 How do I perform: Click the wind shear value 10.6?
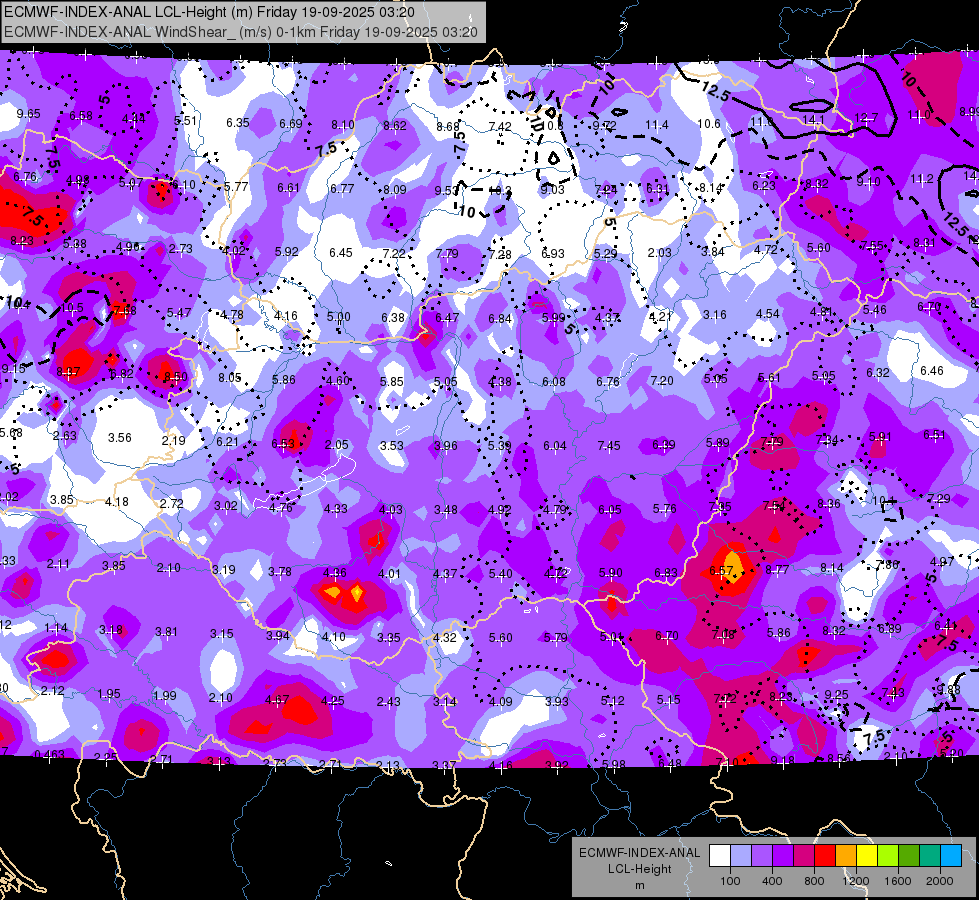click(709, 124)
